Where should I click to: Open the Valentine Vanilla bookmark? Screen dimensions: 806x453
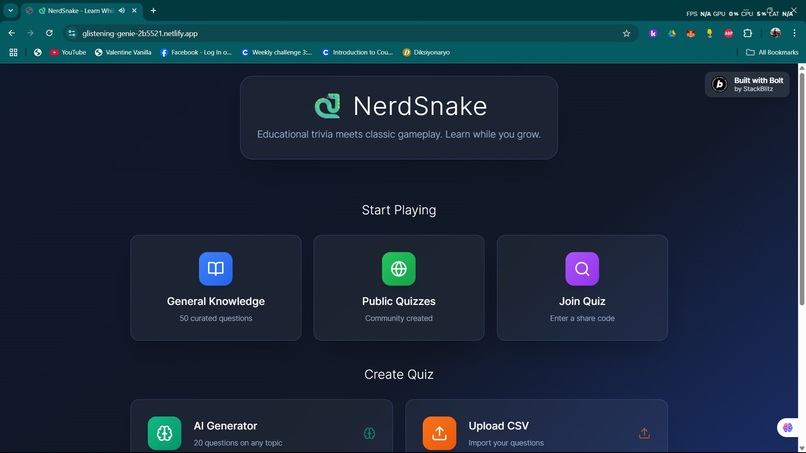point(123,52)
